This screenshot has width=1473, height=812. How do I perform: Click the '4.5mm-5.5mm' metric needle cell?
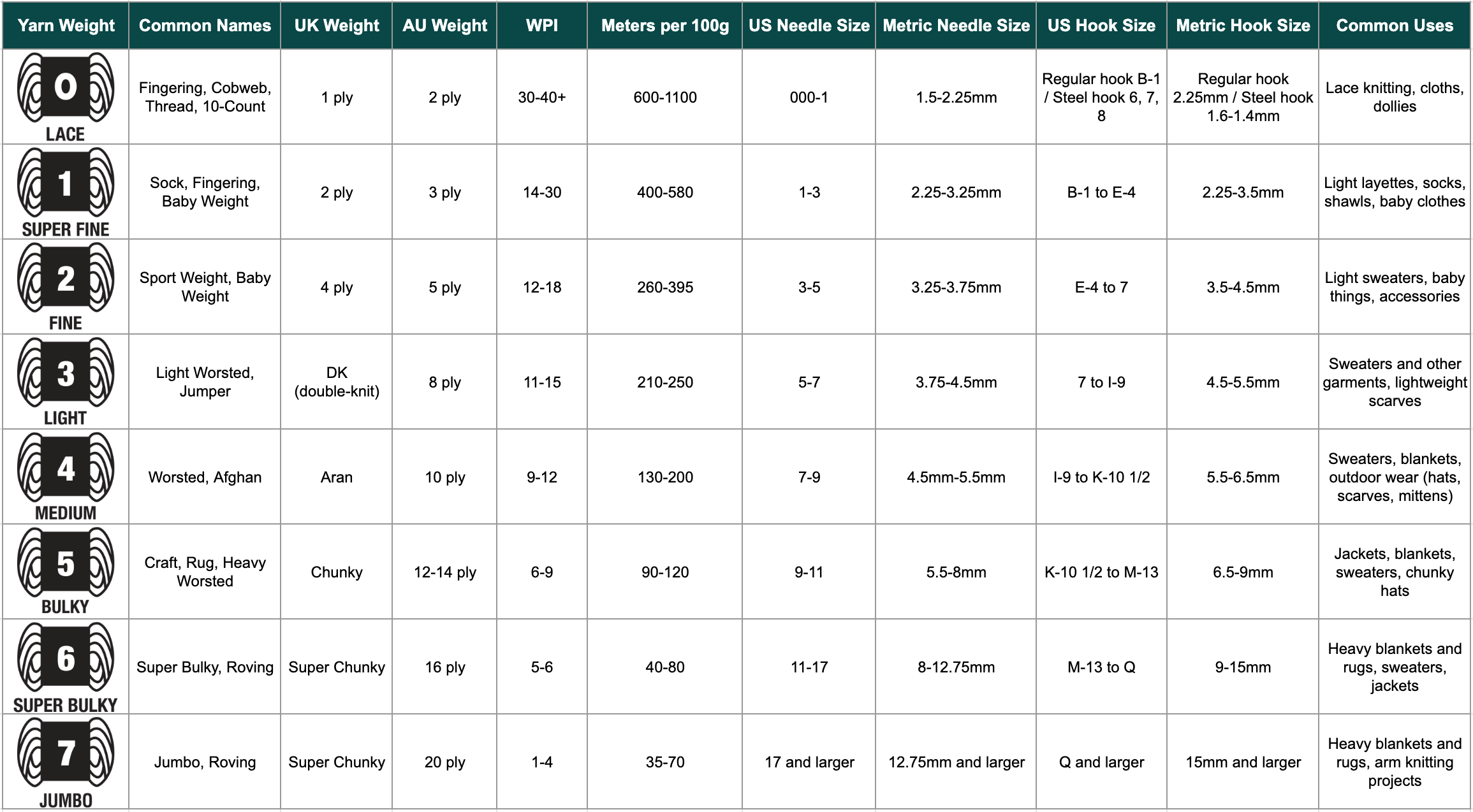click(x=956, y=477)
